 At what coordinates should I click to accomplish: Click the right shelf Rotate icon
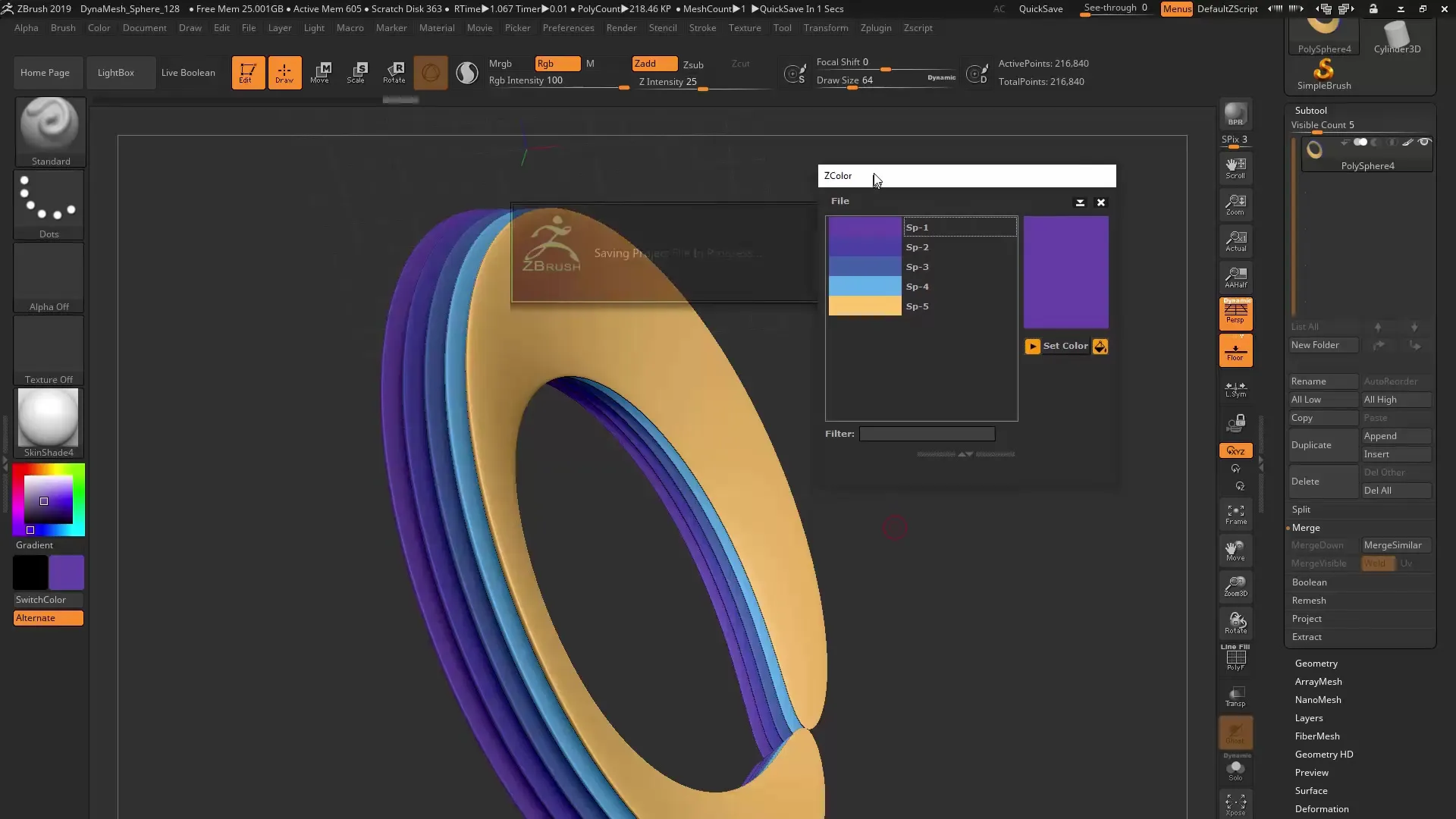(x=1235, y=623)
